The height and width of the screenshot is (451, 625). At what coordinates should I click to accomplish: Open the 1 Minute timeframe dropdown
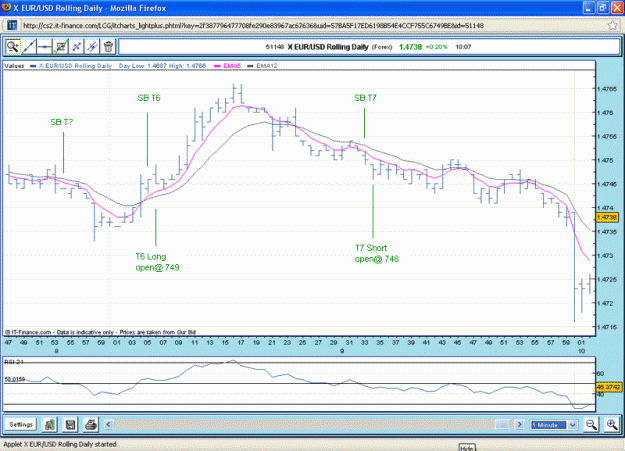554,425
